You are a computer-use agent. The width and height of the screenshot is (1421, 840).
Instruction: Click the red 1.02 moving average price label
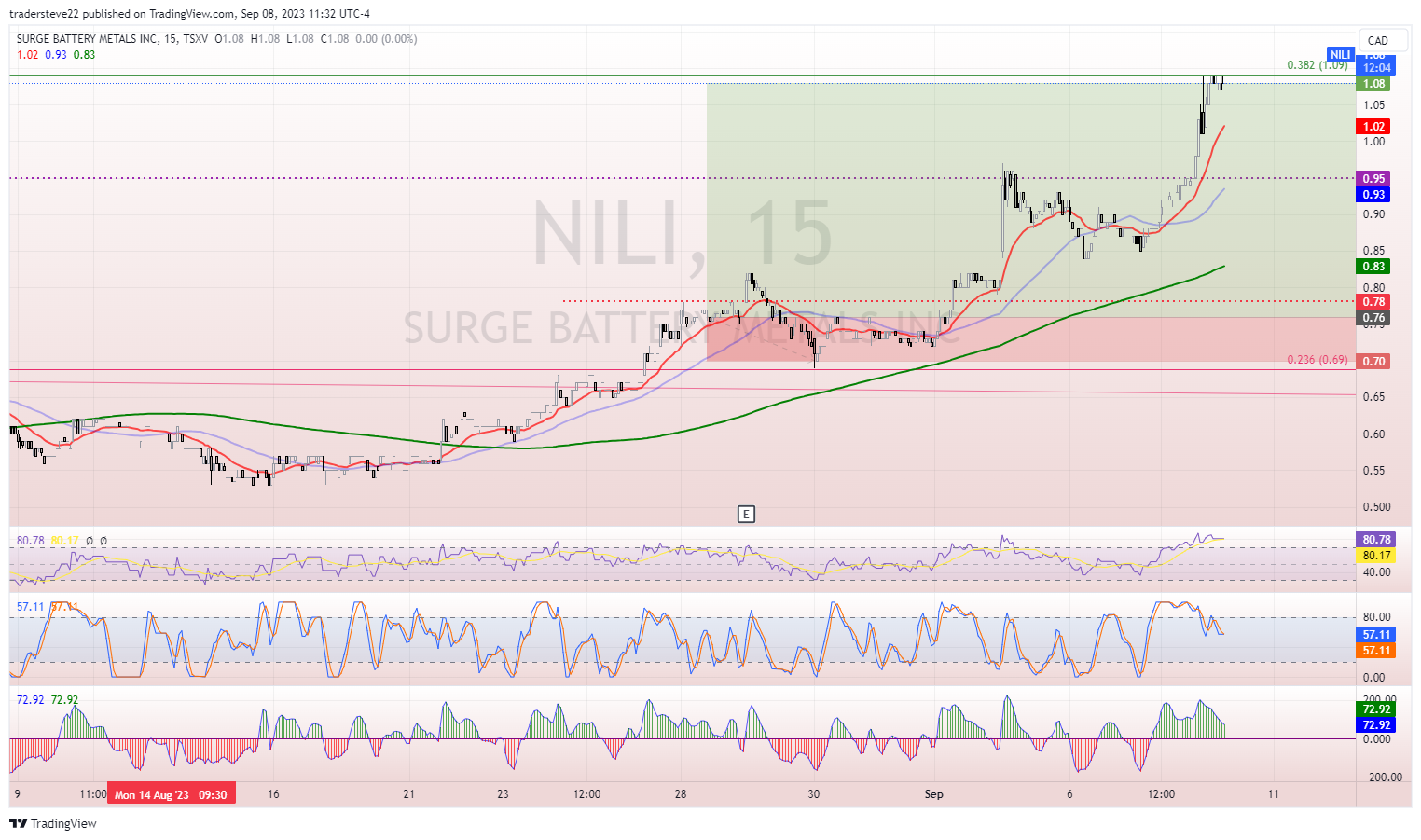(1373, 127)
